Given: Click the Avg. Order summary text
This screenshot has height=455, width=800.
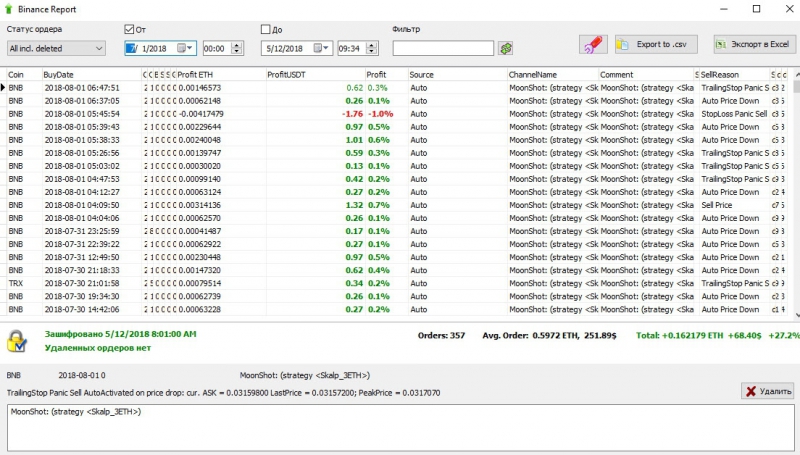Looking at the screenshot, I should (x=549, y=336).
